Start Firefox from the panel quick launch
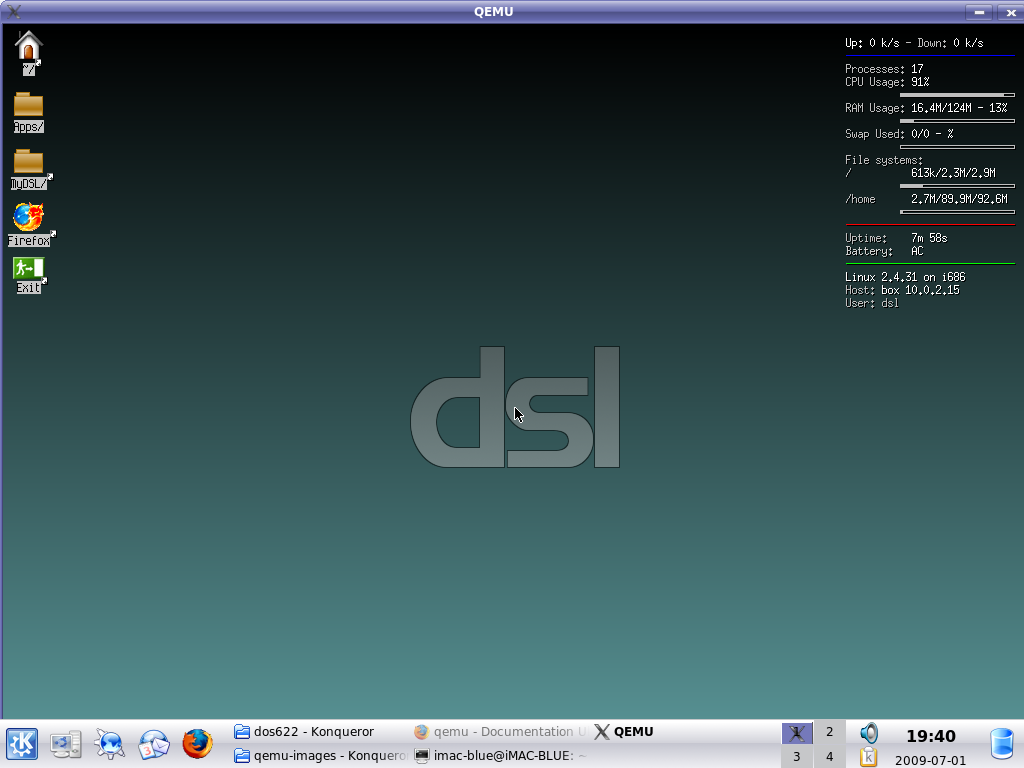This screenshot has width=1024, height=768. (x=197, y=744)
